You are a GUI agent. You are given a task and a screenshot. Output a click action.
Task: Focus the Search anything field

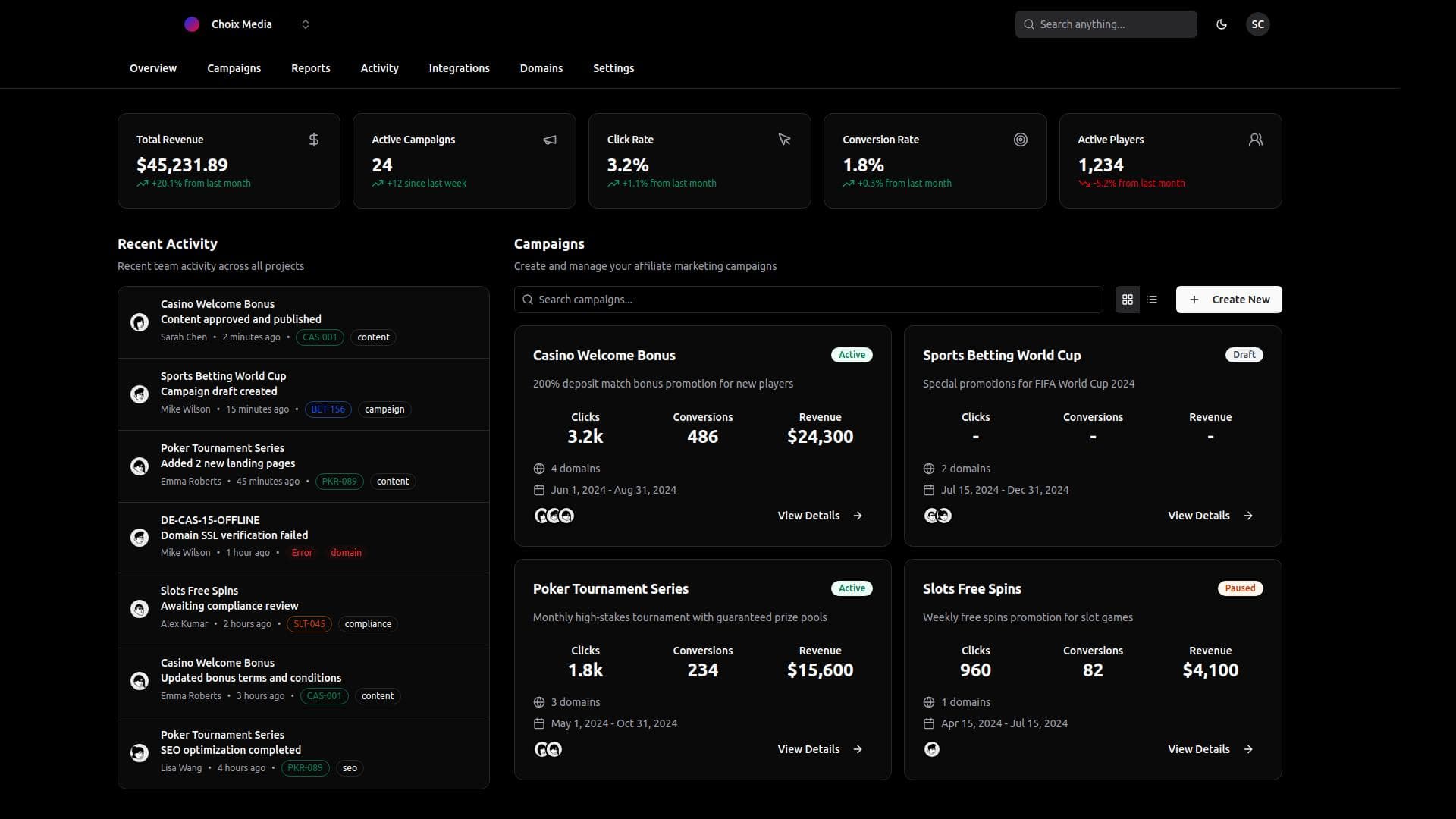tap(1106, 24)
